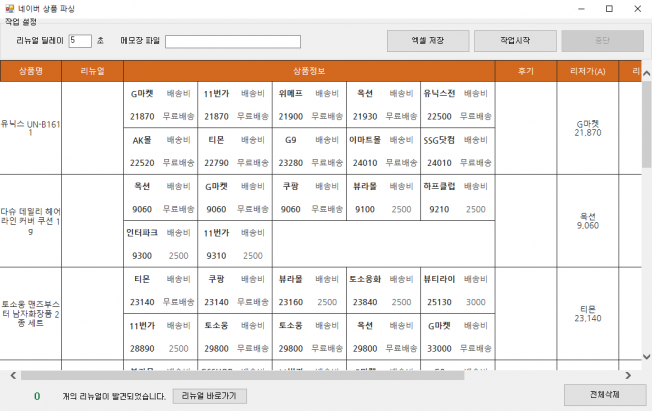Click the 인터파크 price 9300
Screen dimensions: 652x411
(142, 256)
